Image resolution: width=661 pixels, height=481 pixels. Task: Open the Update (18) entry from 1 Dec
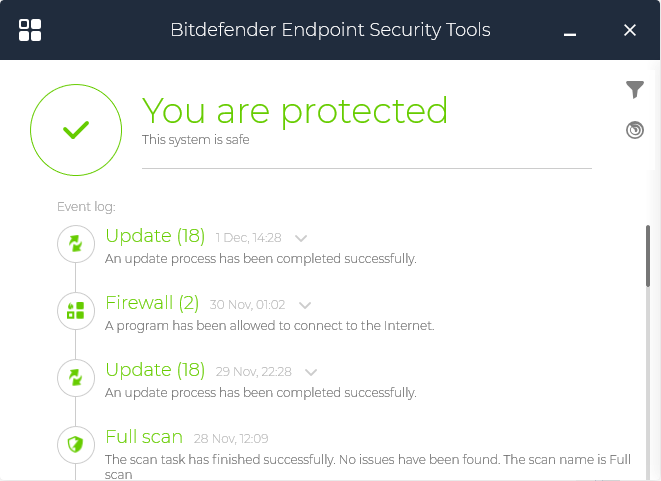pos(155,236)
